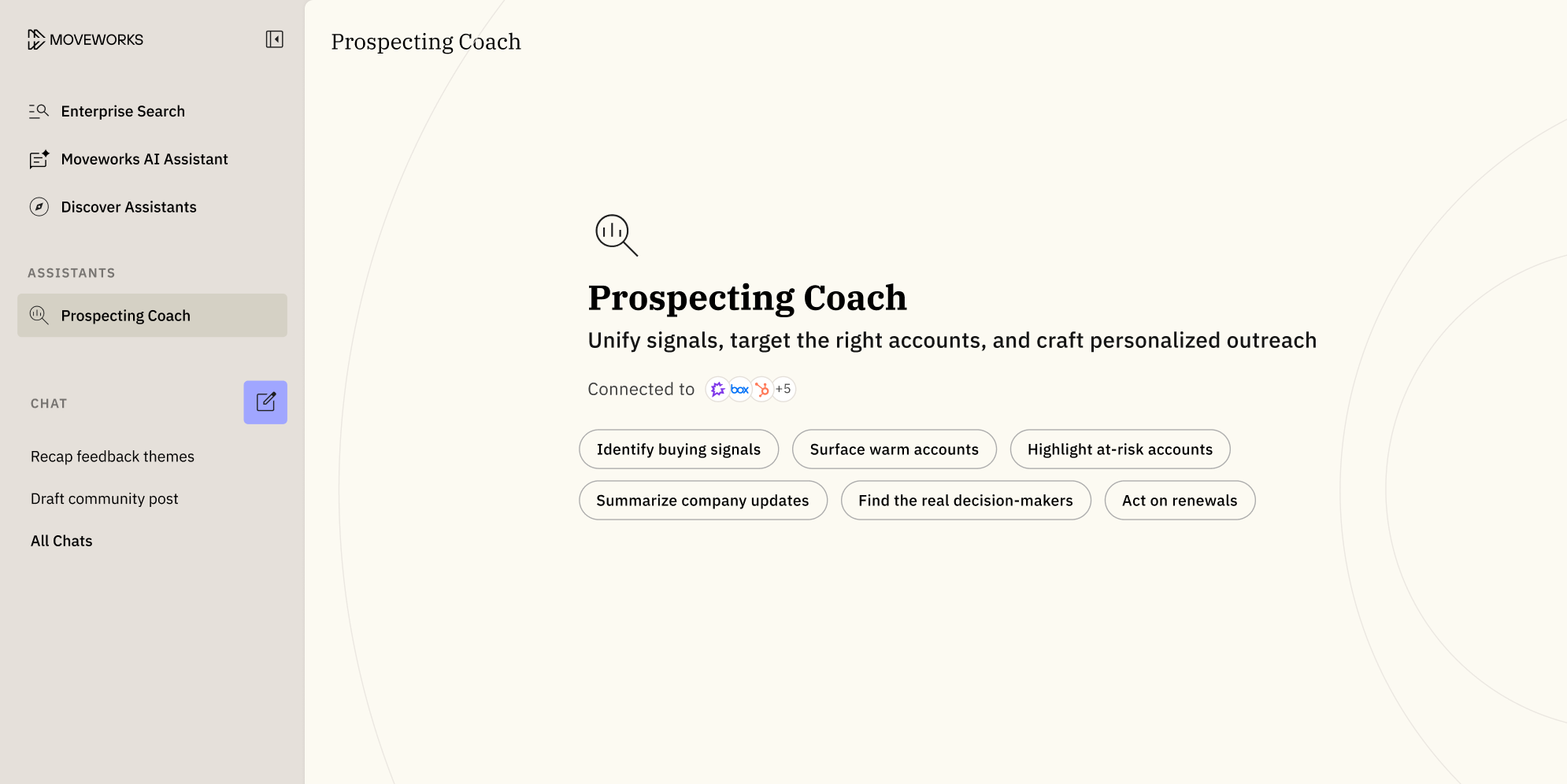The width and height of the screenshot is (1567, 784).
Task: Click the Moveworks AI Assistant sparkle icon
Action: (x=39, y=159)
